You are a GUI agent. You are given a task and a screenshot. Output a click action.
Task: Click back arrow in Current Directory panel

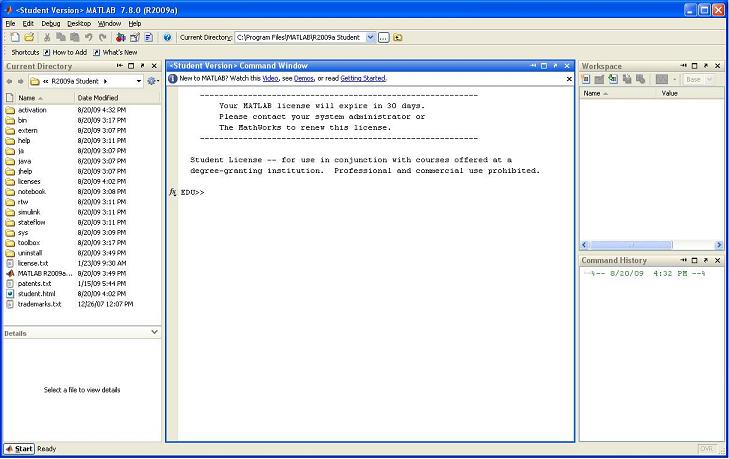[x=9, y=81]
